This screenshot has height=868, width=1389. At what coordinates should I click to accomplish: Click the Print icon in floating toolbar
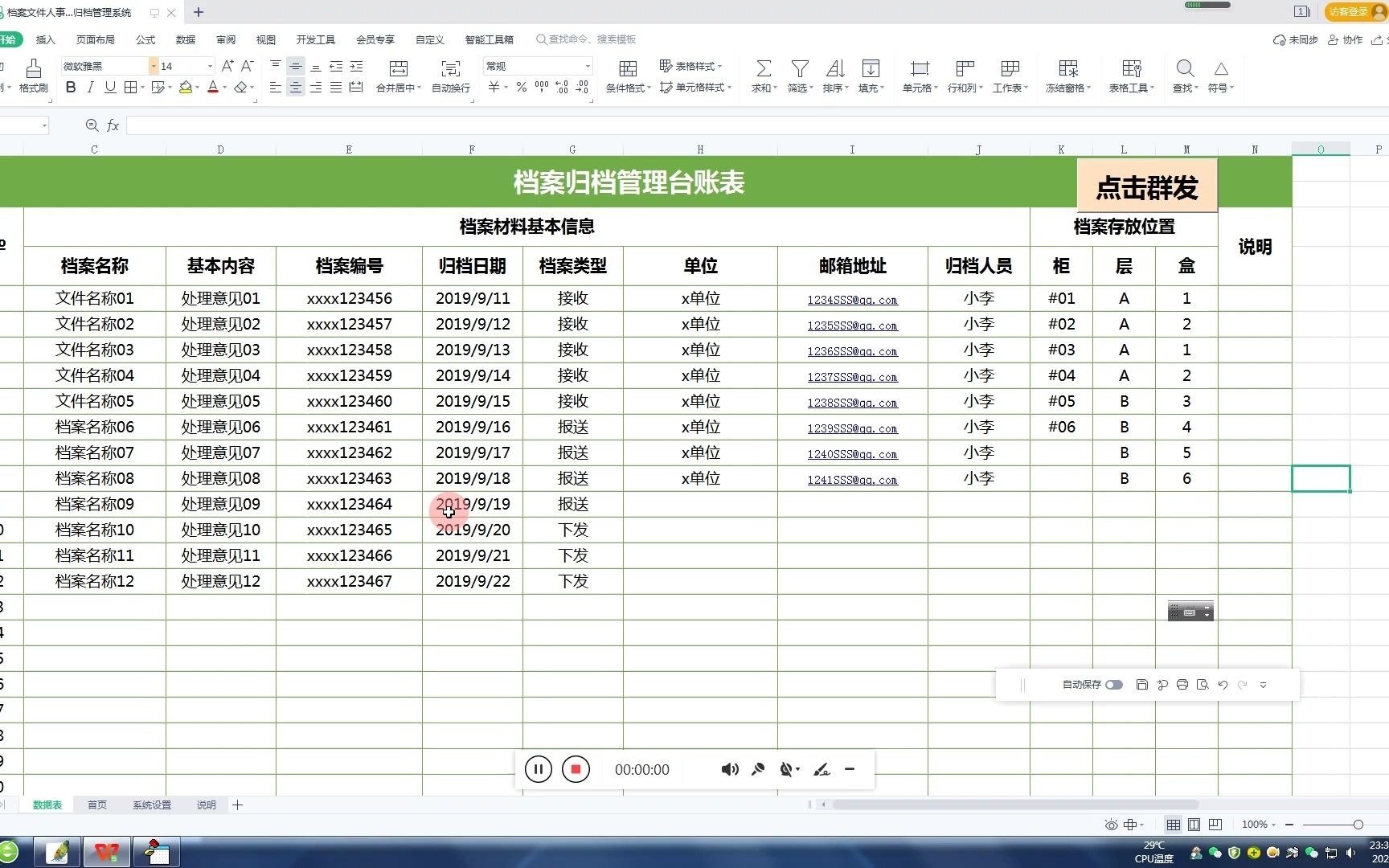pyautogui.click(x=1182, y=685)
